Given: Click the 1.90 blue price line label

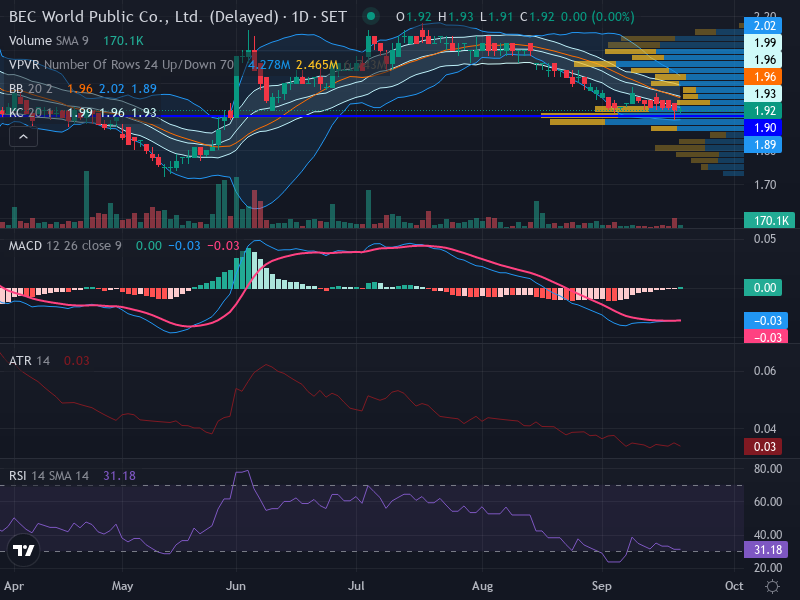Looking at the screenshot, I should coord(765,128).
